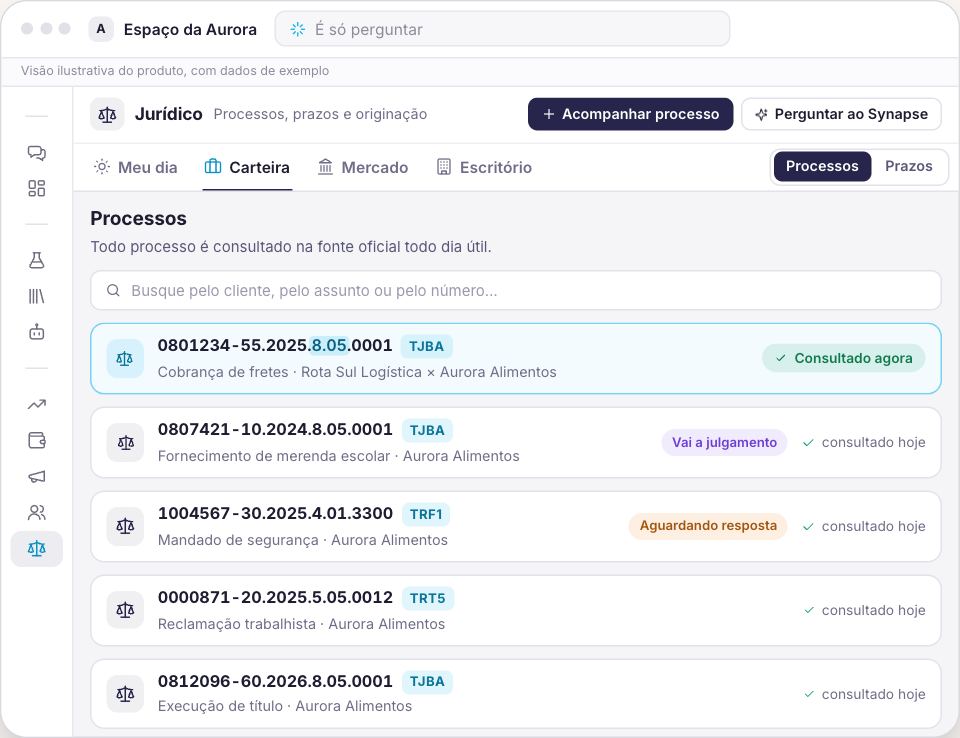Focus the process search field
Viewport: 960px width, 738px height.
(x=516, y=290)
